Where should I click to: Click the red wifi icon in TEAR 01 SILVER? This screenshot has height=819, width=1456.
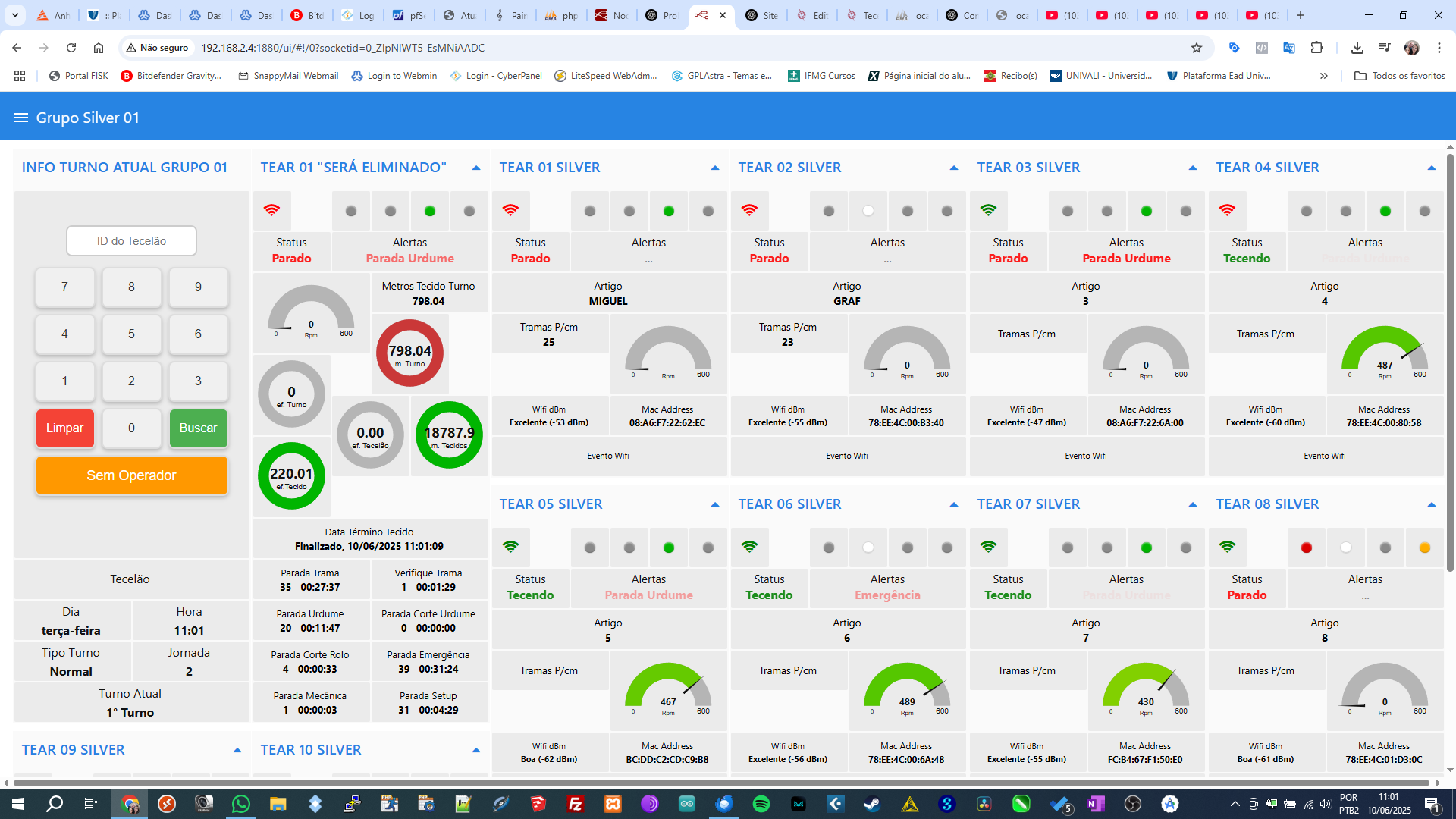[510, 210]
